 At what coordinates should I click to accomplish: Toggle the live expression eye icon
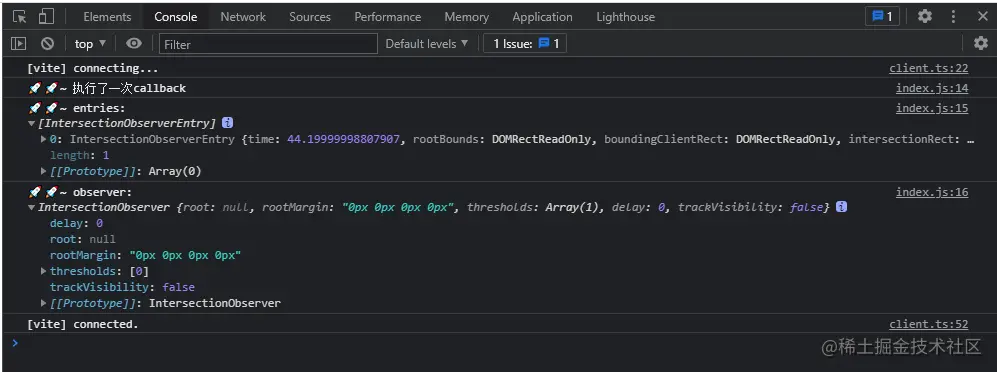tap(134, 43)
